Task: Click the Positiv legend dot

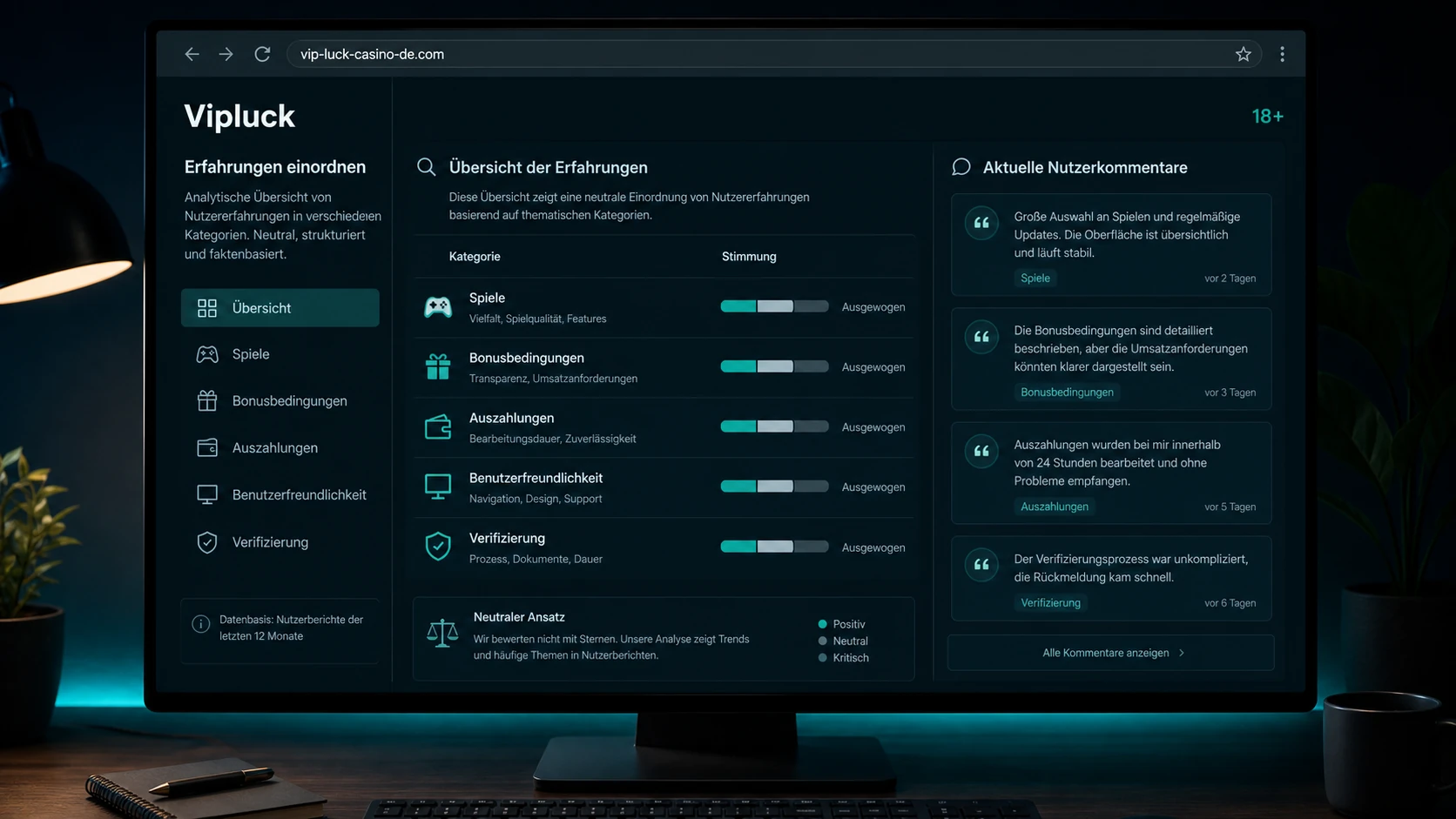Action: (822, 624)
